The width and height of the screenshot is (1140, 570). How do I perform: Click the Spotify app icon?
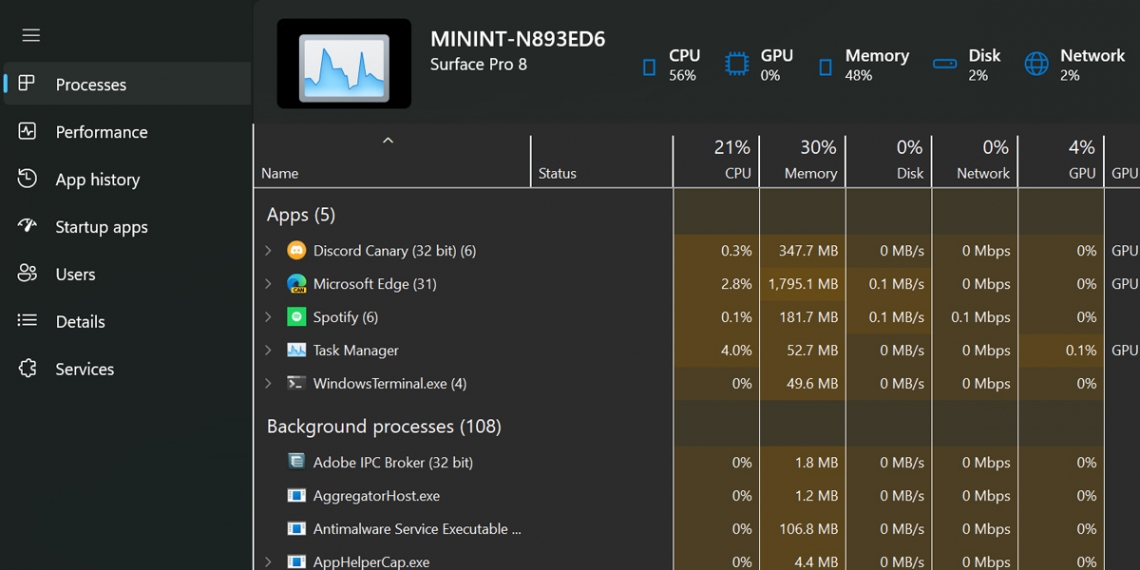(296, 317)
